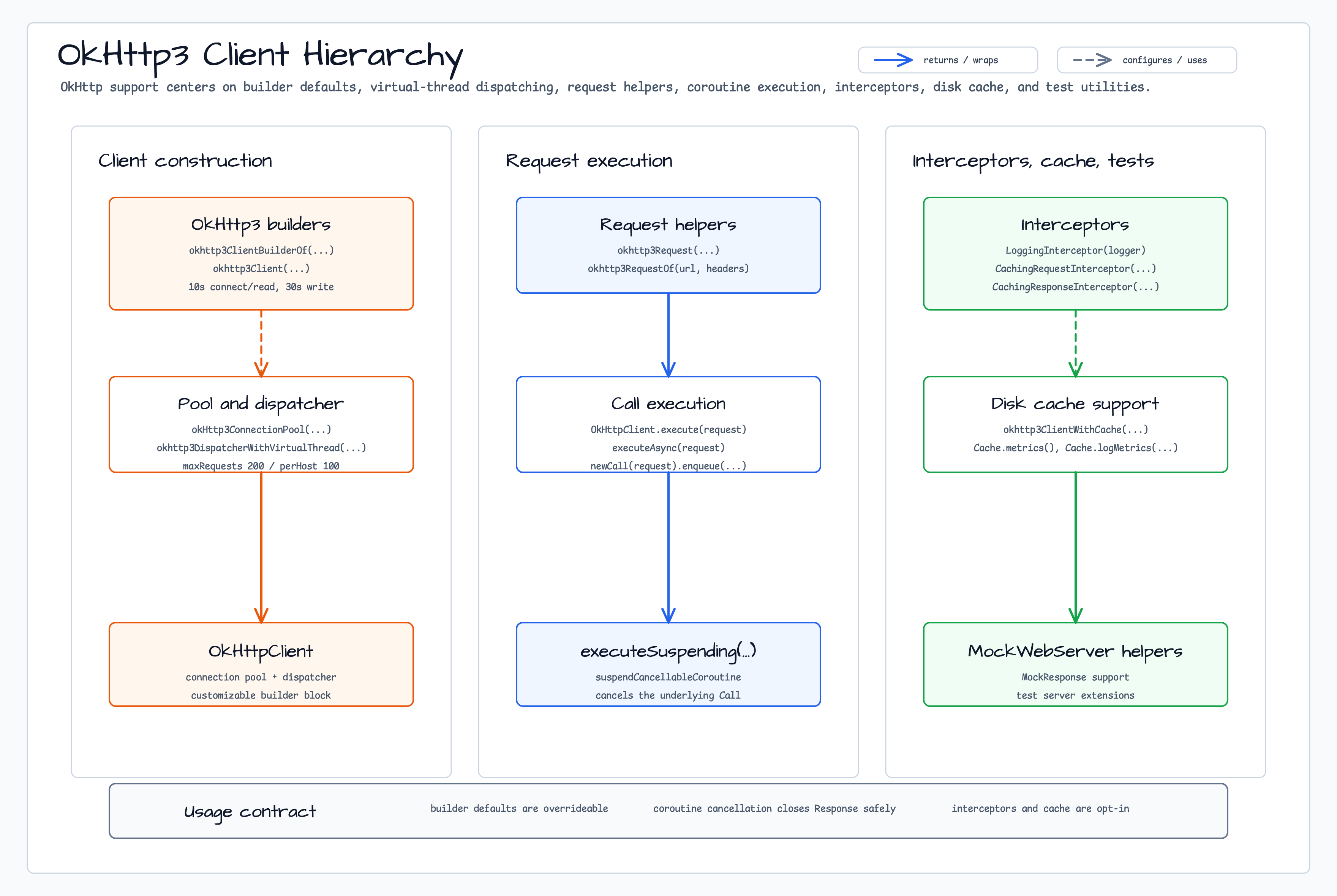Click 'okhttp3ClientWithCache(...)' text
The height and width of the screenshot is (896, 1337).
pos(1075,429)
